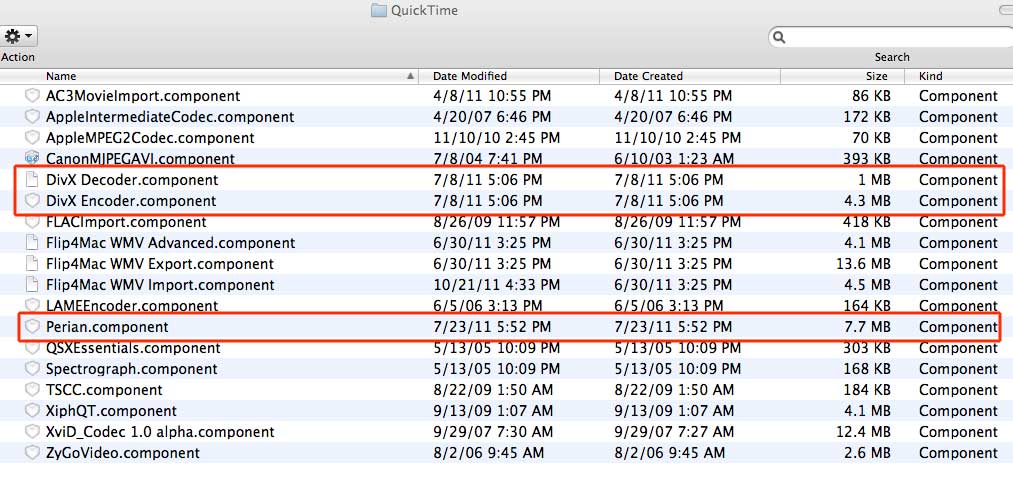Click the ZyGoVideo.component file name
This screenshot has width=1013, height=479.
pyautogui.click(x=123, y=453)
